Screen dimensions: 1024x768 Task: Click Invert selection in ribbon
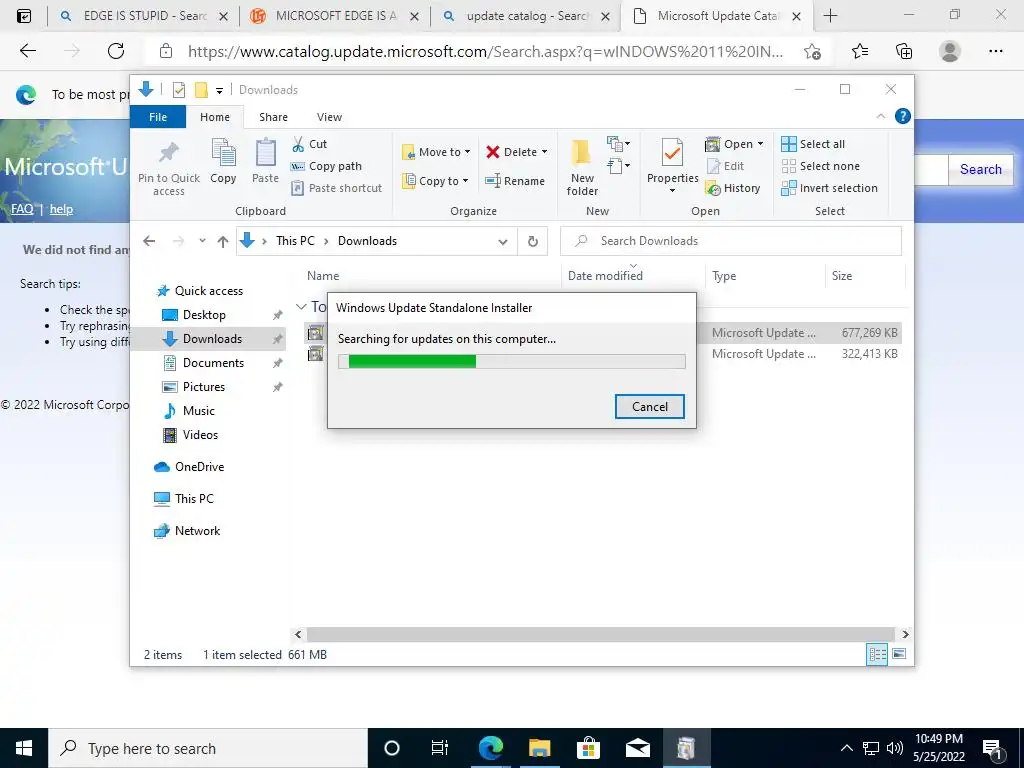[x=829, y=188]
